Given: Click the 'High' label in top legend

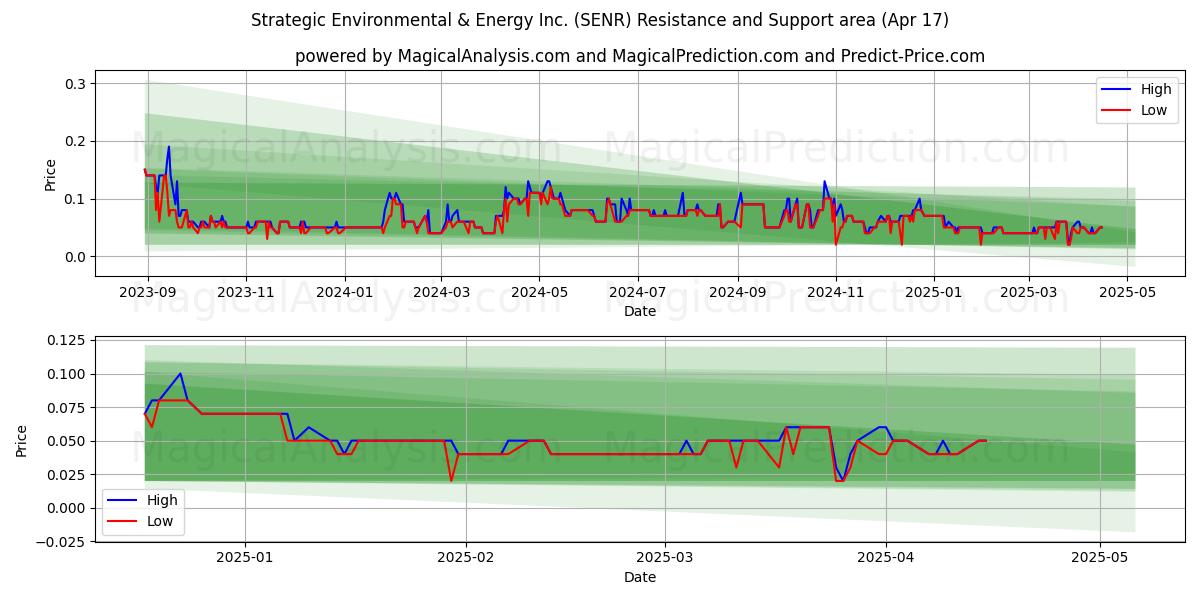Looking at the screenshot, I should 1156,89.
